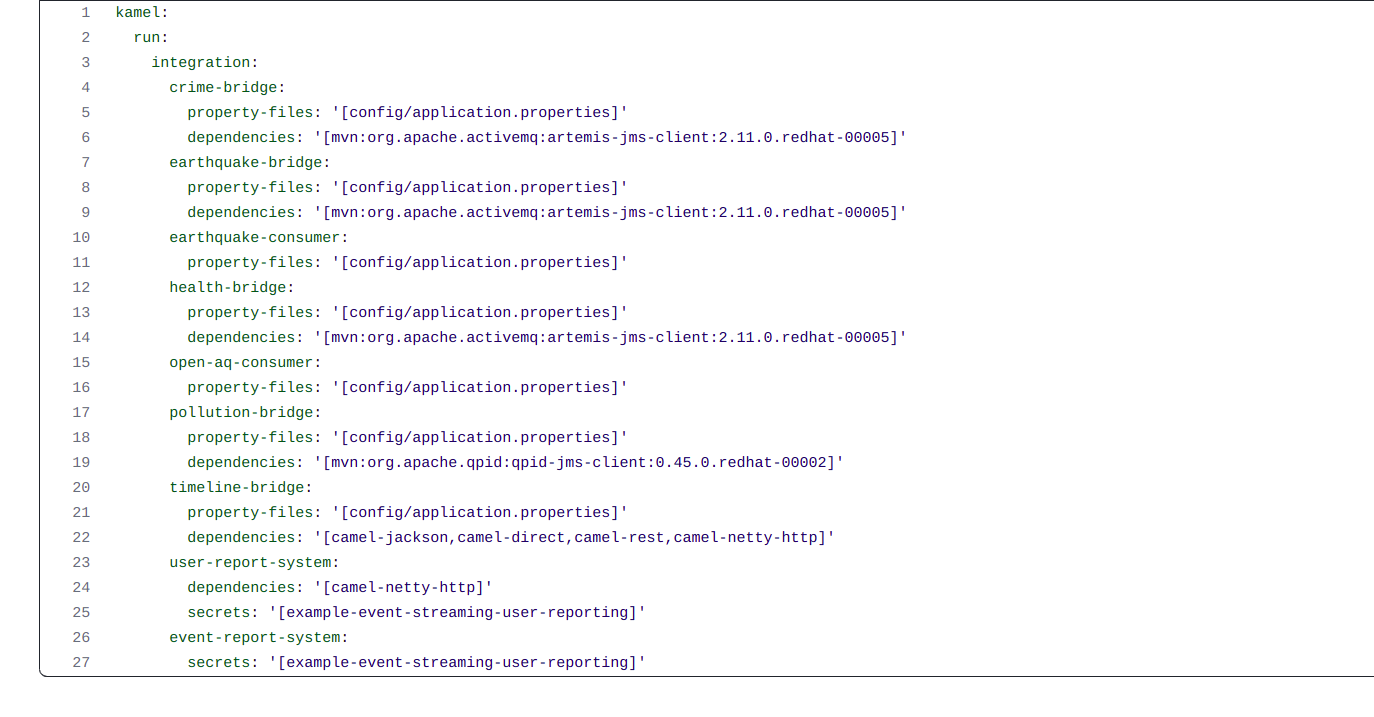Click the artemis-jms-client dependency on line 14
1374x717 pixels.
[610, 337]
